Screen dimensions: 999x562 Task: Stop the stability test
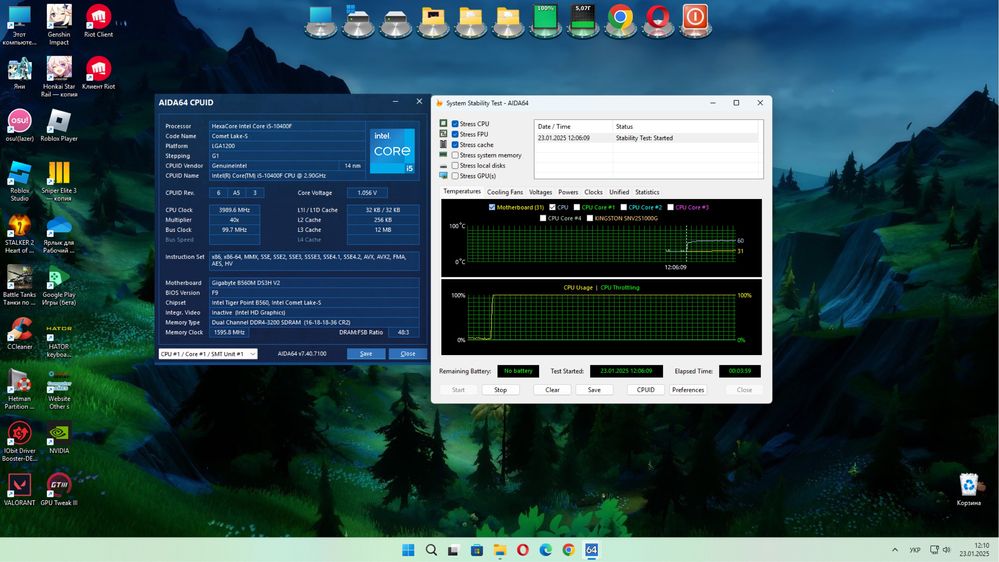500,390
